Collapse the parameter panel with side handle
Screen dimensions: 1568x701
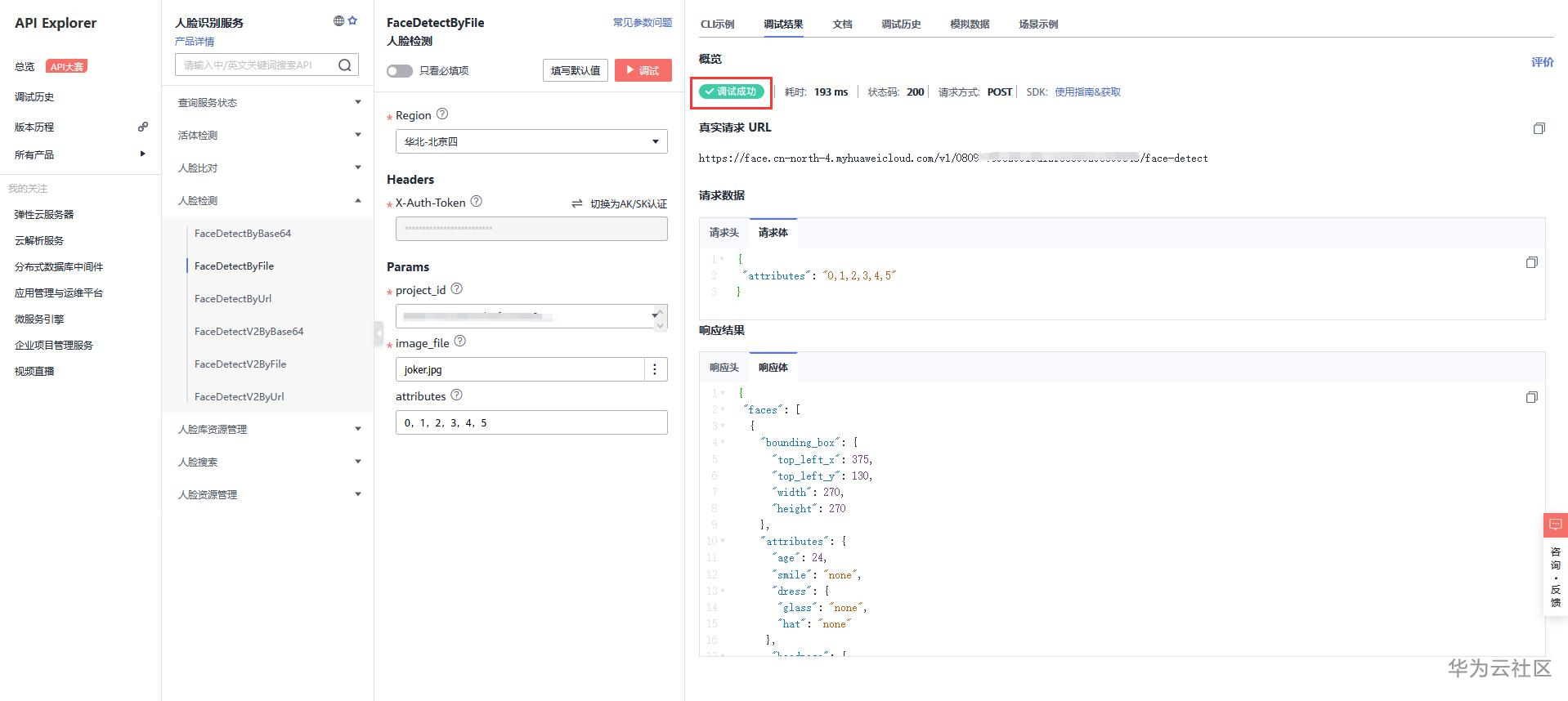[379, 333]
